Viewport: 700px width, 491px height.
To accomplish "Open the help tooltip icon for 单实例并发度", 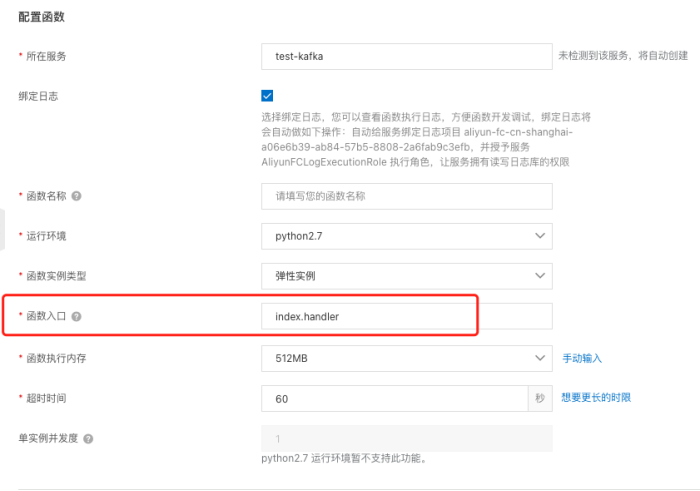I will pos(89,439).
